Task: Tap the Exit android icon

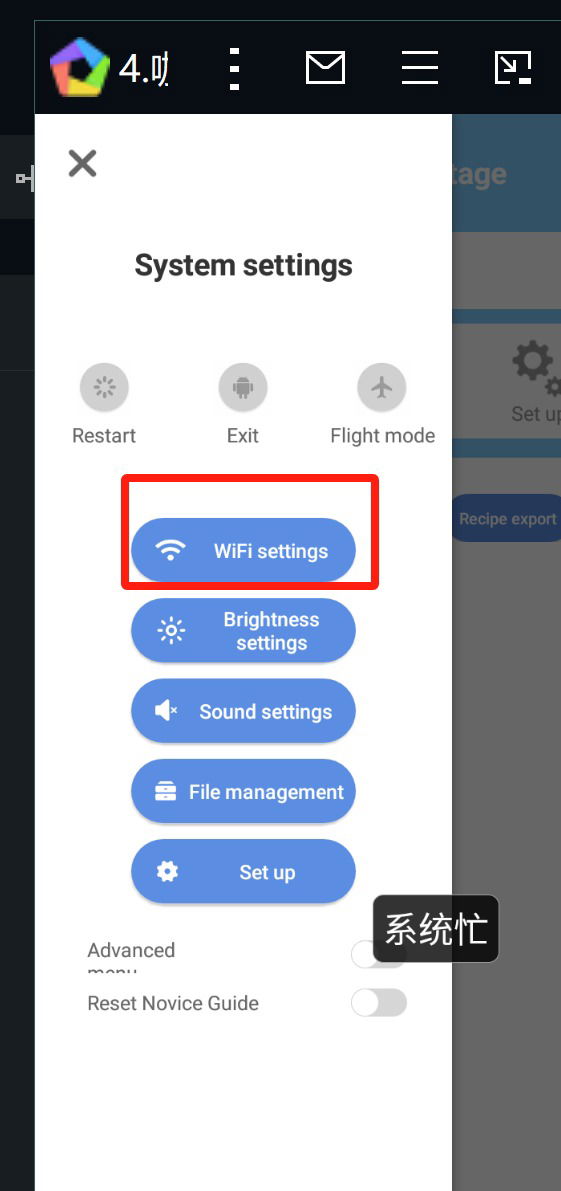Action: click(x=243, y=387)
